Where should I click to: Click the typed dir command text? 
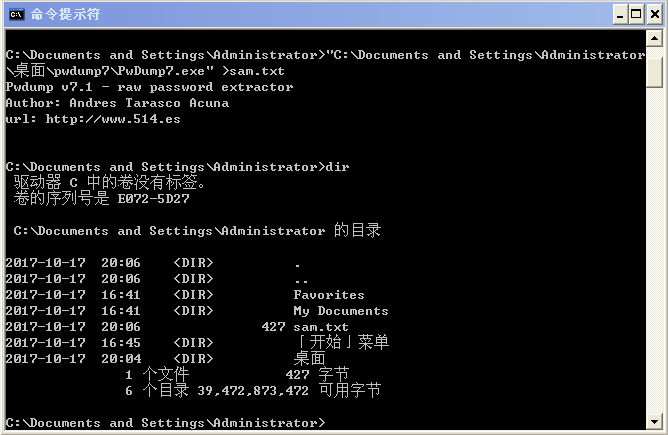[337, 167]
